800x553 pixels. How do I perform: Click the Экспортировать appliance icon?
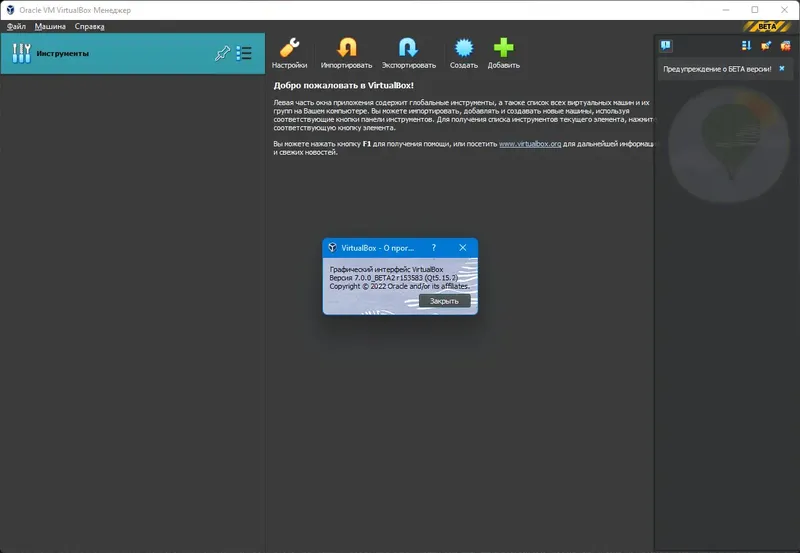tap(409, 53)
